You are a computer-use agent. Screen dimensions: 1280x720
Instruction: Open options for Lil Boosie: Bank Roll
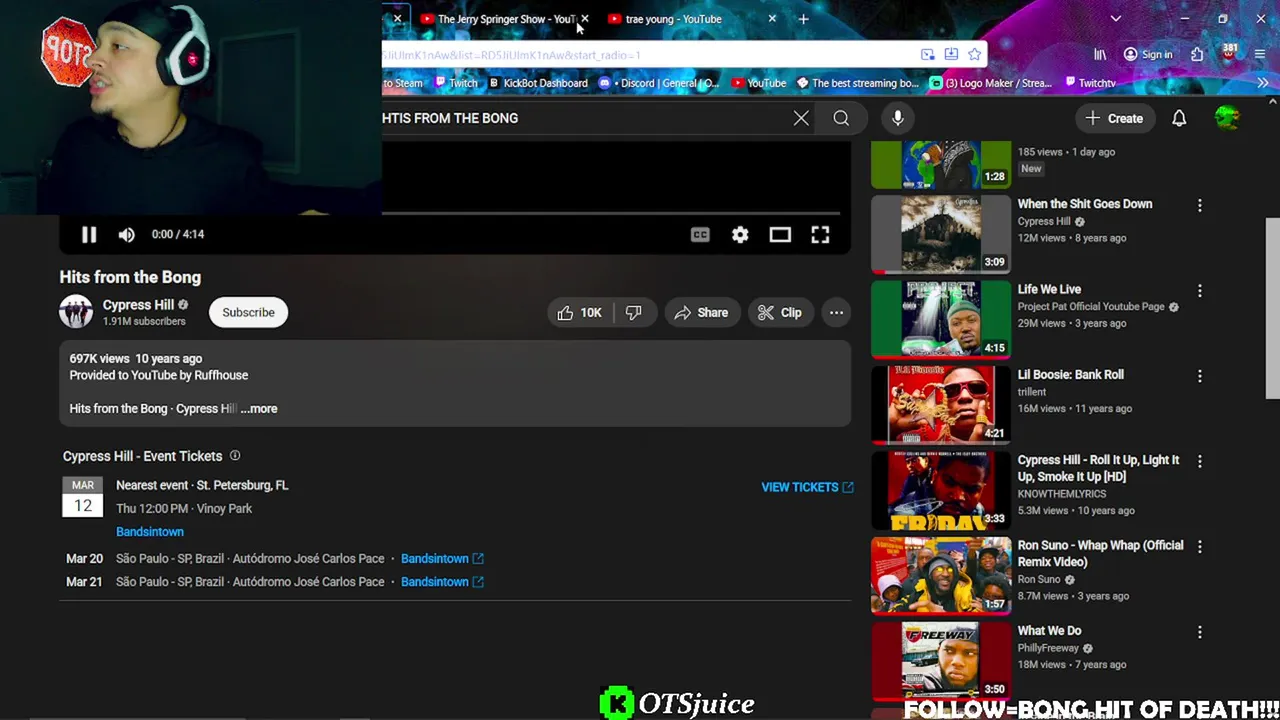click(x=1199, y=376)
